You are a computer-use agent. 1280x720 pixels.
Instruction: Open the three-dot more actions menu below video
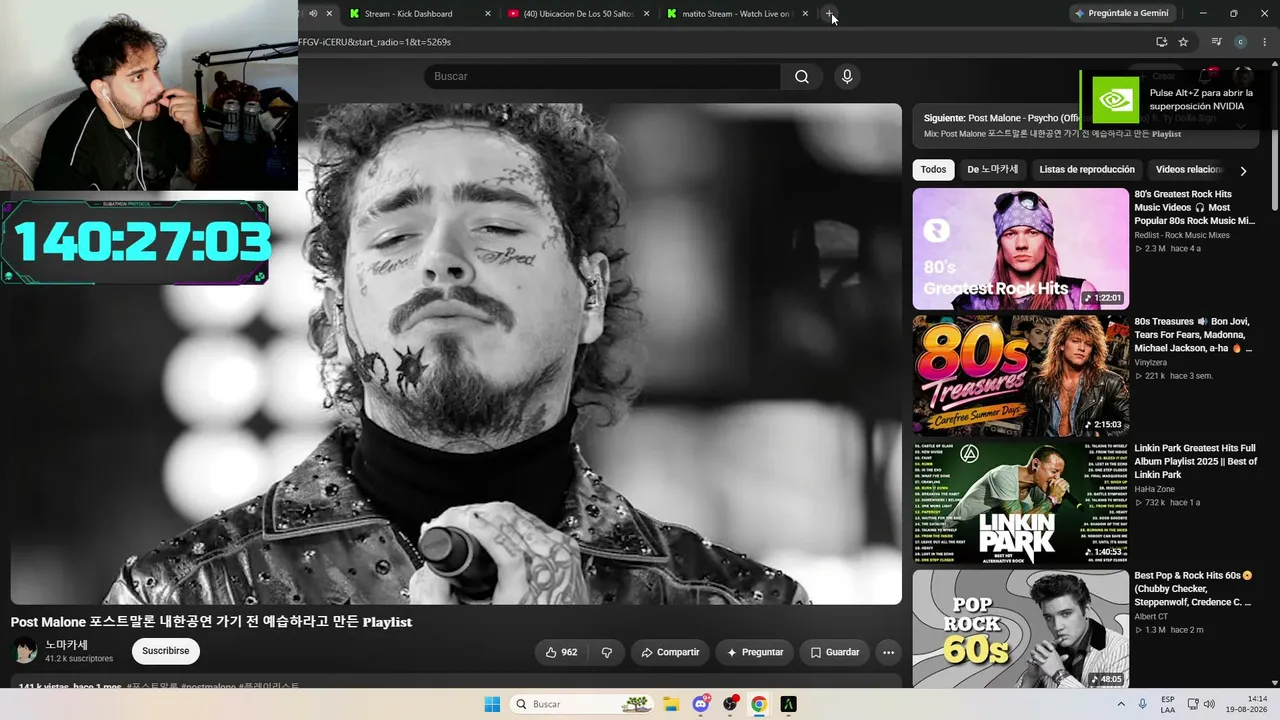888,652
